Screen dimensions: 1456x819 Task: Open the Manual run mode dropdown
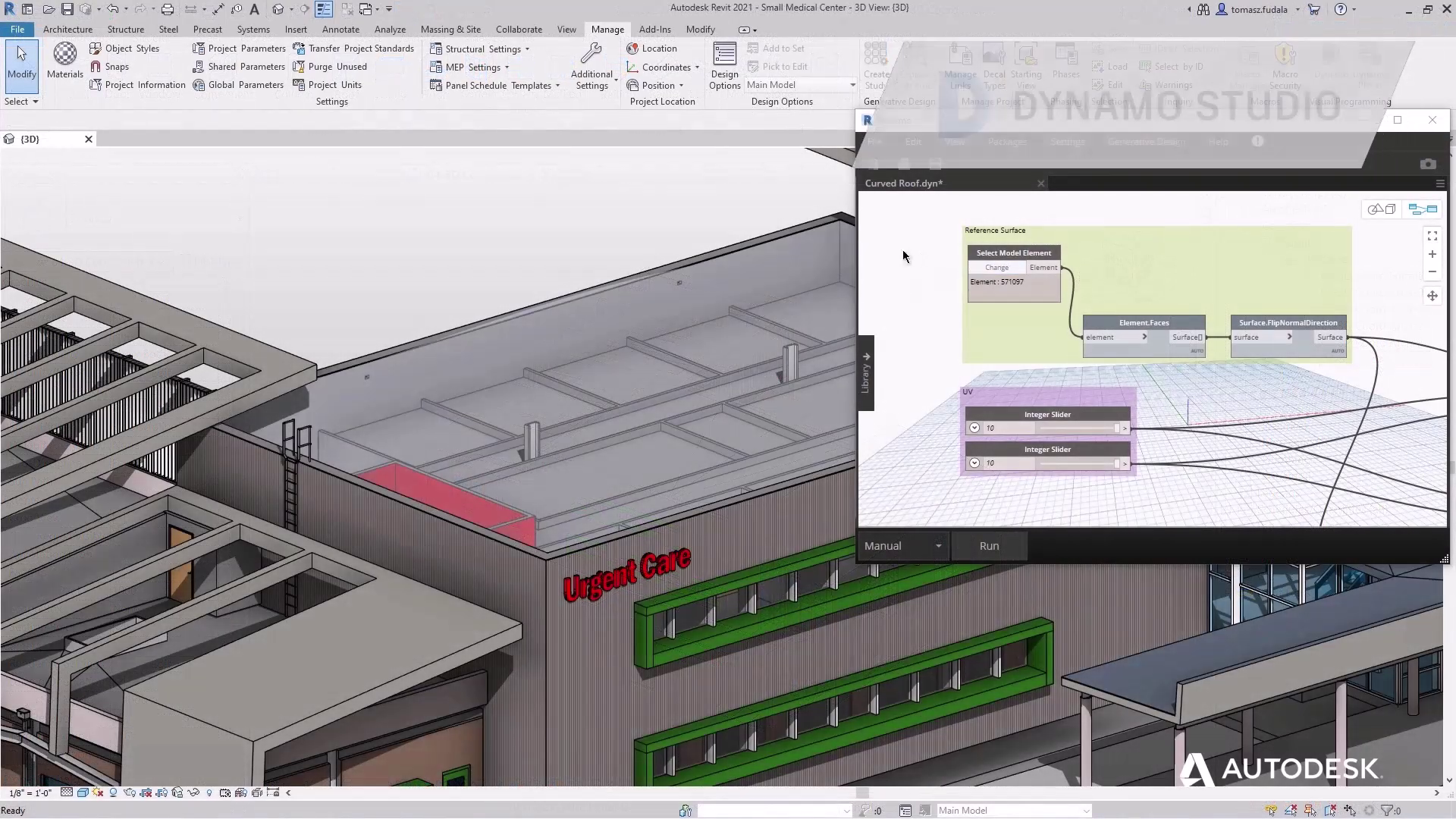click(x=902, y=545)
